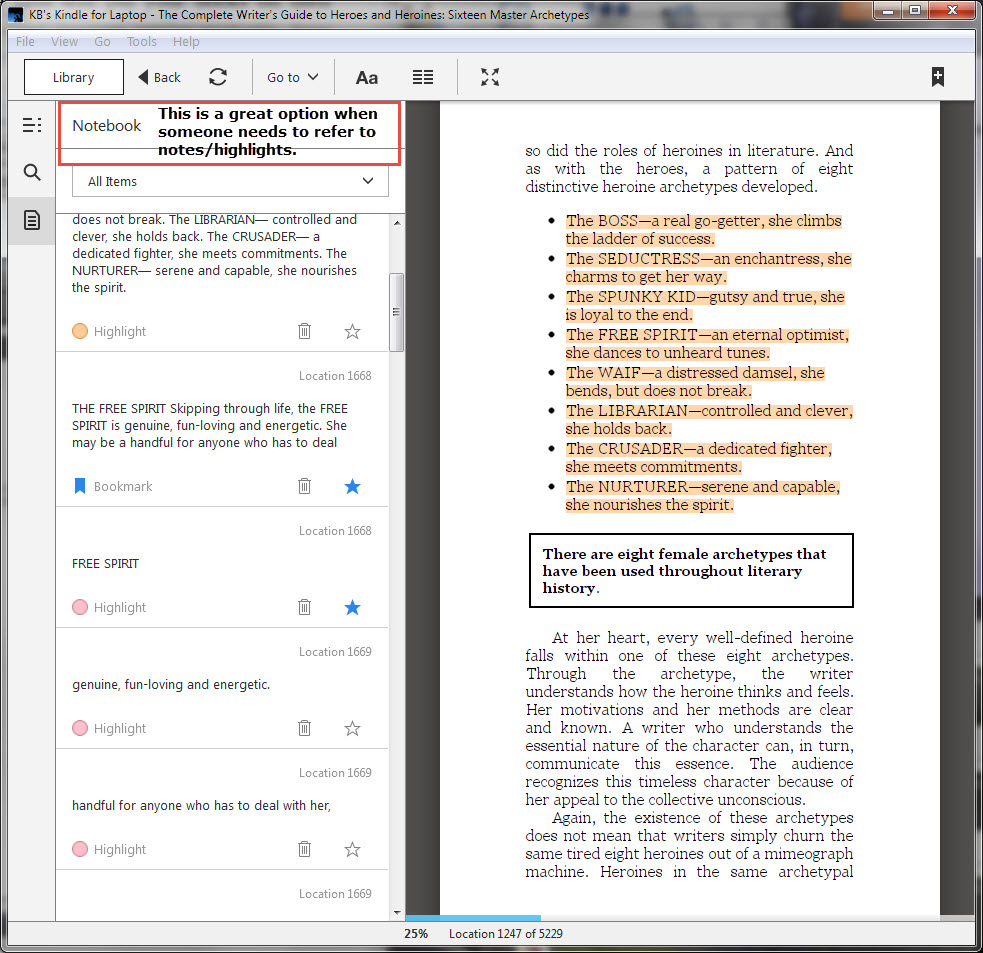The image size is (983, 953).
Task: Go Back to previous location
Action: 160,77
